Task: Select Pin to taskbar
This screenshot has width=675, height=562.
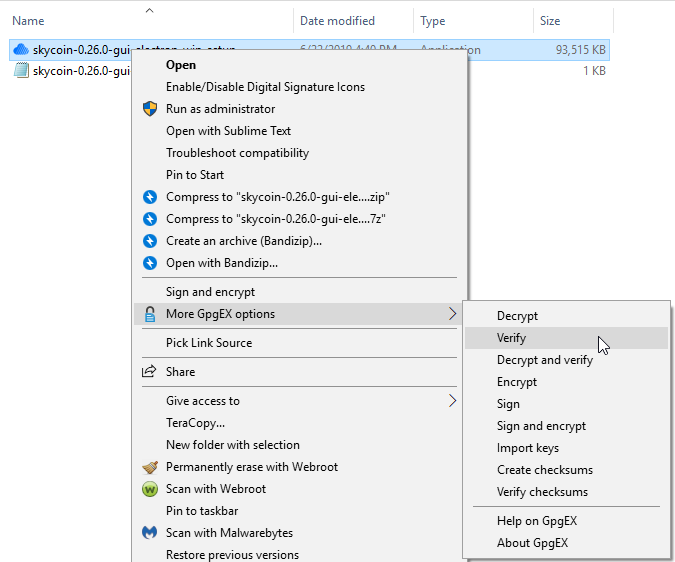Action: point(300,511)
